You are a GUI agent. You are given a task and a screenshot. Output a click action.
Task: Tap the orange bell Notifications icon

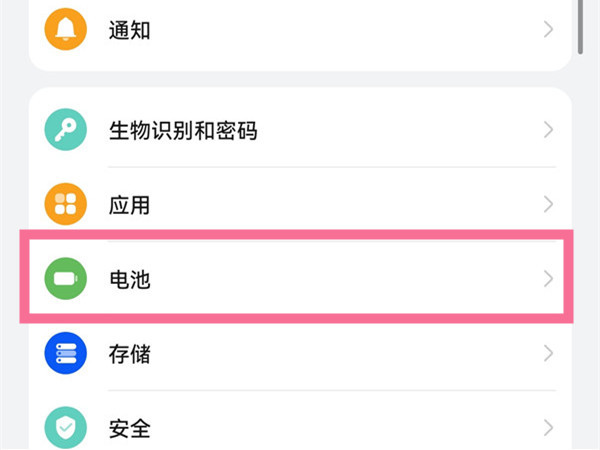66,29
